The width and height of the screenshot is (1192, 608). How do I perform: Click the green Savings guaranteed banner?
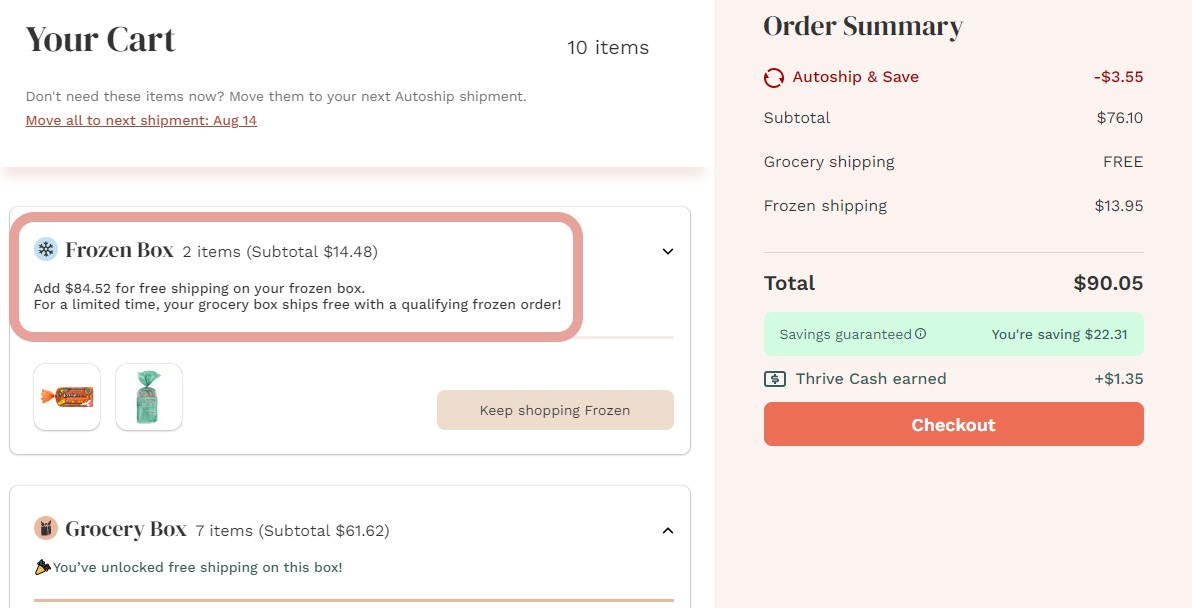953,334
